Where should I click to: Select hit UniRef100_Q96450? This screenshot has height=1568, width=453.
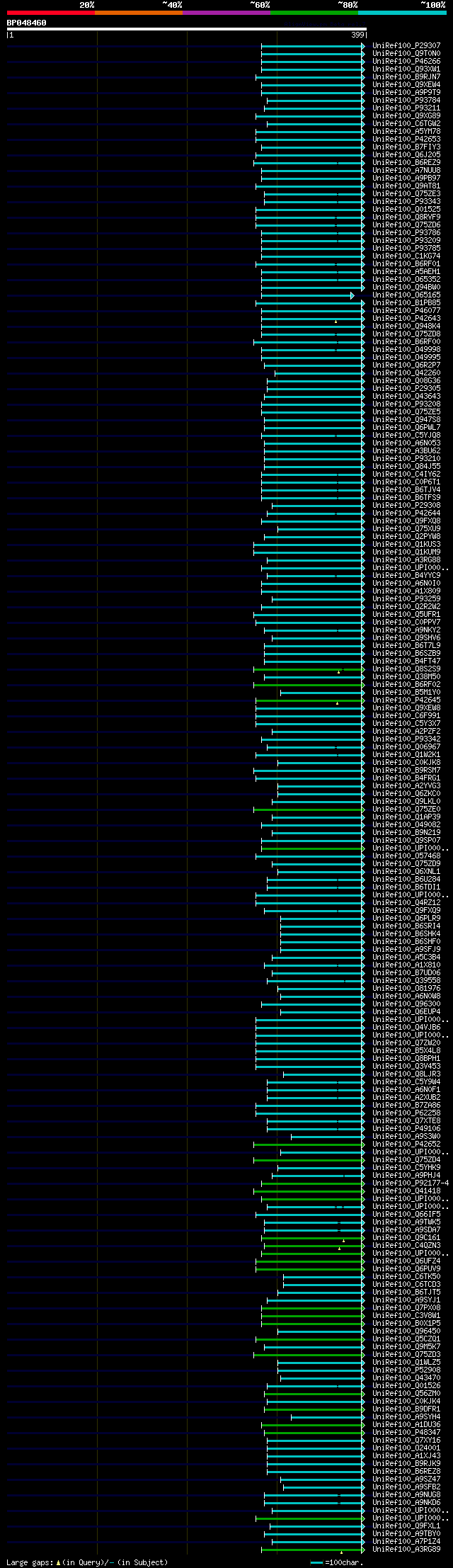[x=406, y=1331]
